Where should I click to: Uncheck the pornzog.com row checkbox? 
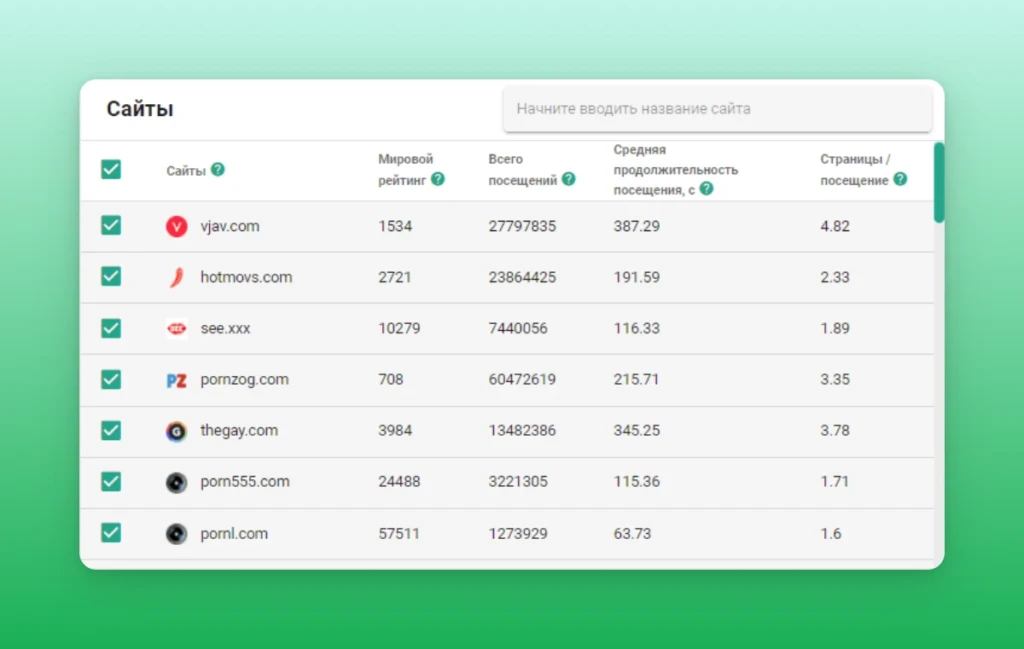point(111,379)
